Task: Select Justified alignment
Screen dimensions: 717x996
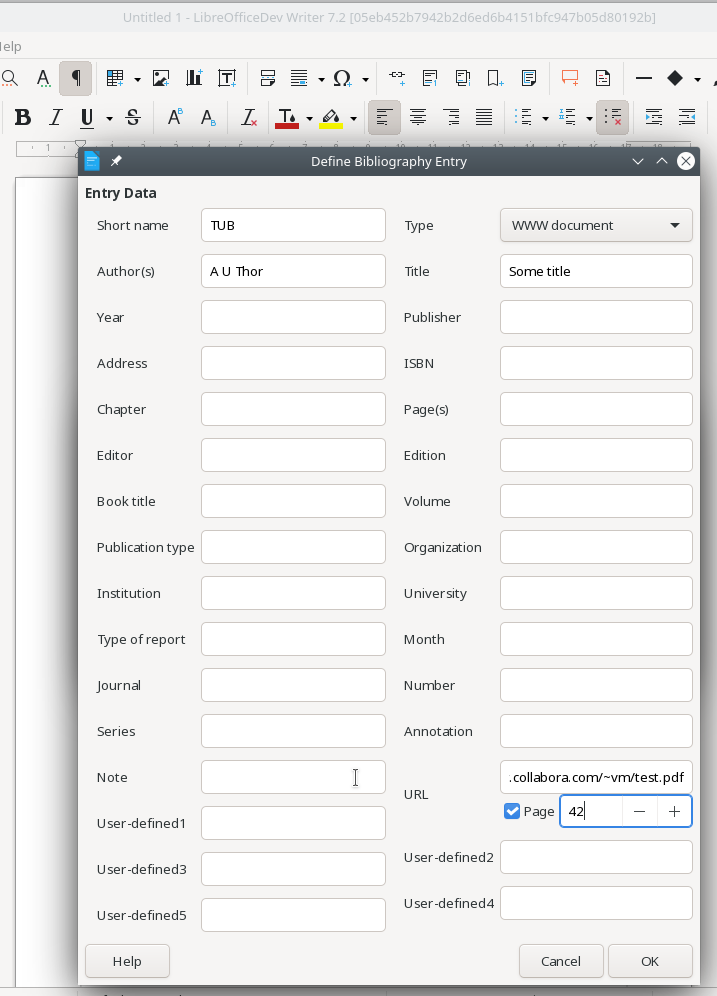Action: coord(484,118)
